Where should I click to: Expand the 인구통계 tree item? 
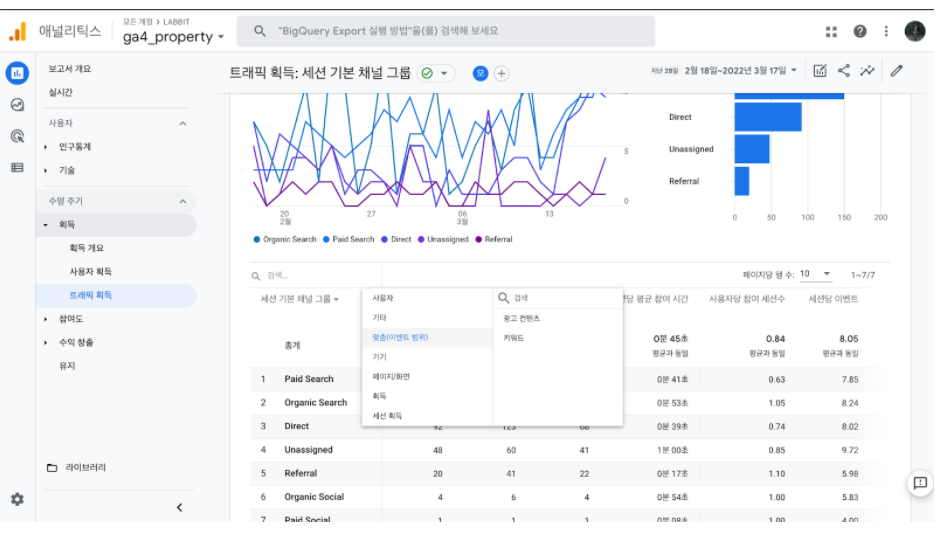click(x=46, y=147)
